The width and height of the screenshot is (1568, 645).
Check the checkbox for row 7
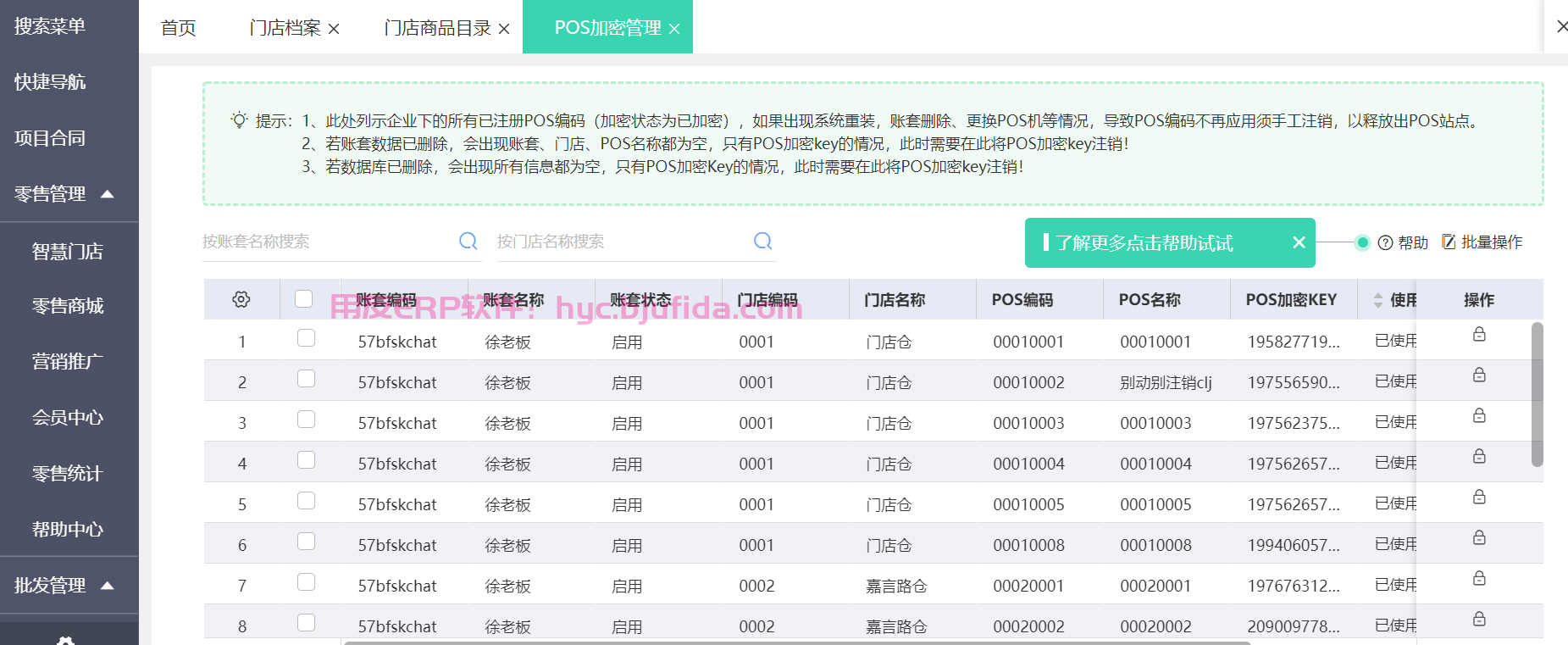pyautogui.click(x=307, y=582)
